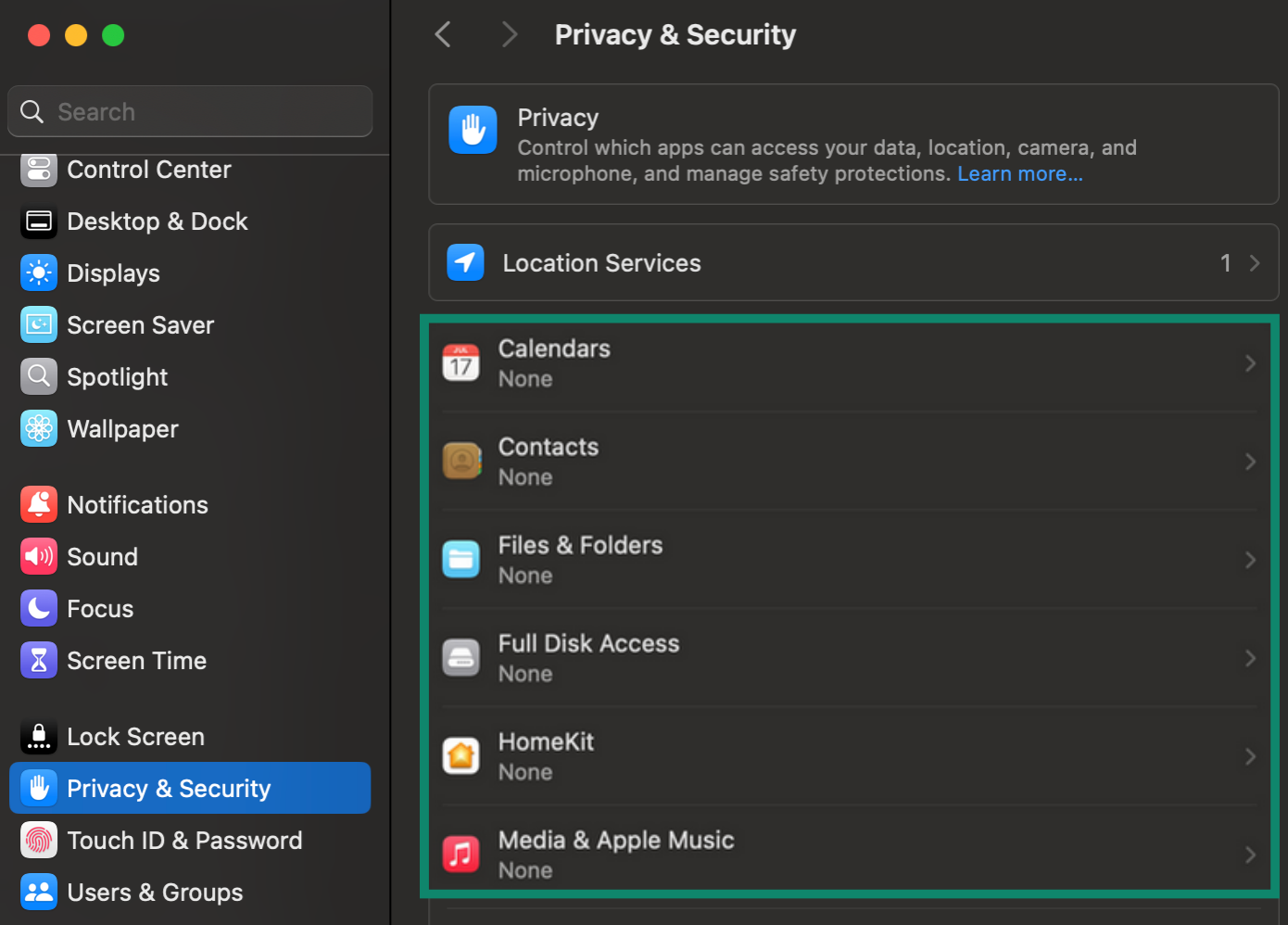1288x925 pixels.
Task: Open Wallpaper settings
Action: click(x=122, y=428)
